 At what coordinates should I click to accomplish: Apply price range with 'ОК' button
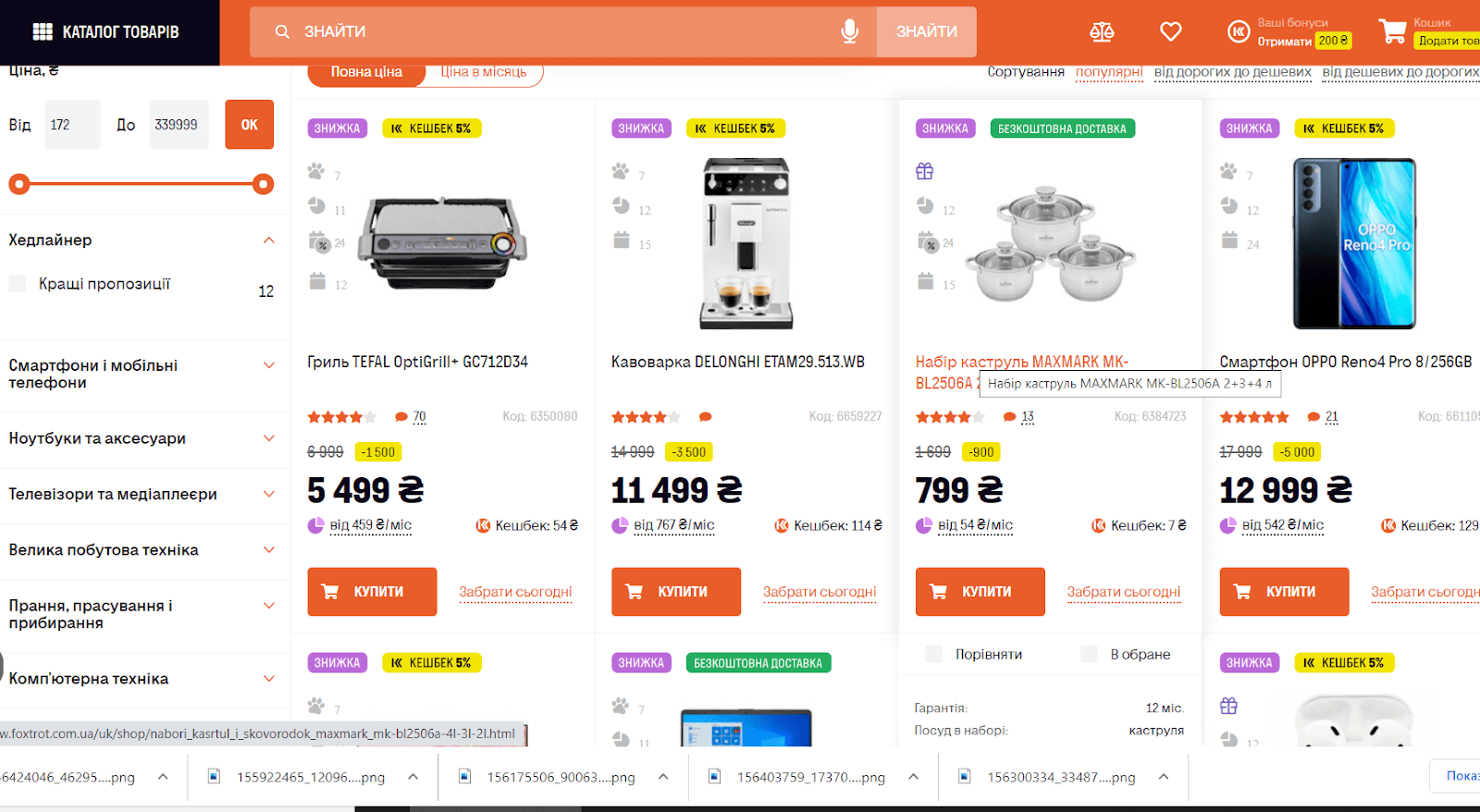click(250, 125)
